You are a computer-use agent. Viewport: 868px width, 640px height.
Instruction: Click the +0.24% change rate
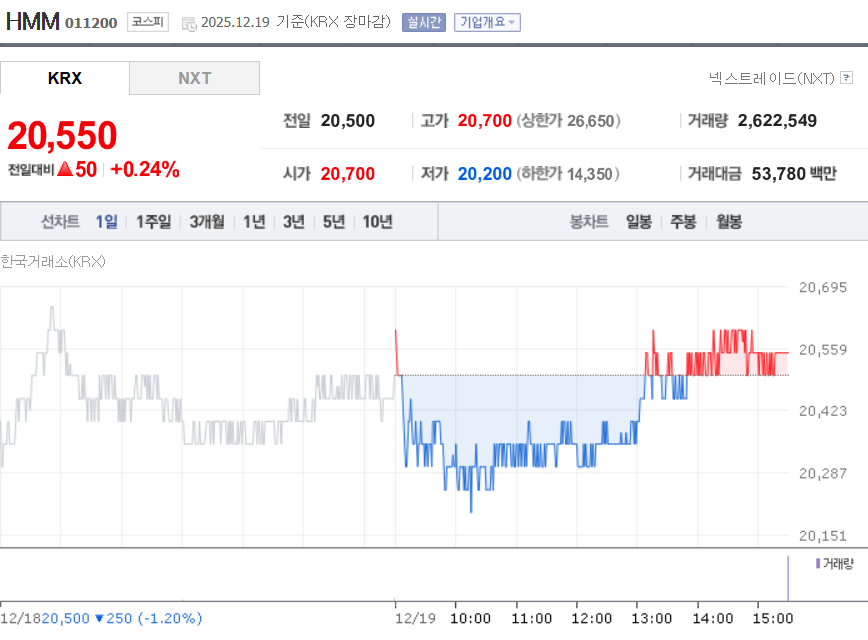pos(145,169)
